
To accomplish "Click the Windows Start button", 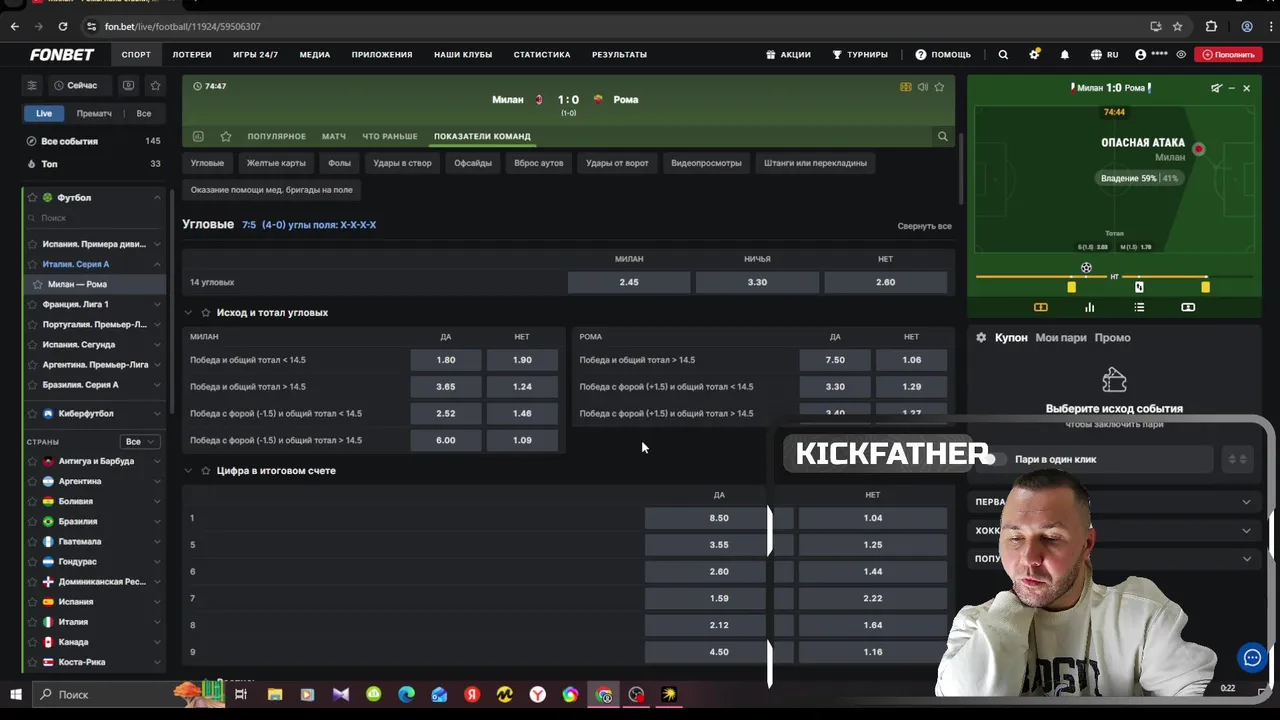I will 15,694.
